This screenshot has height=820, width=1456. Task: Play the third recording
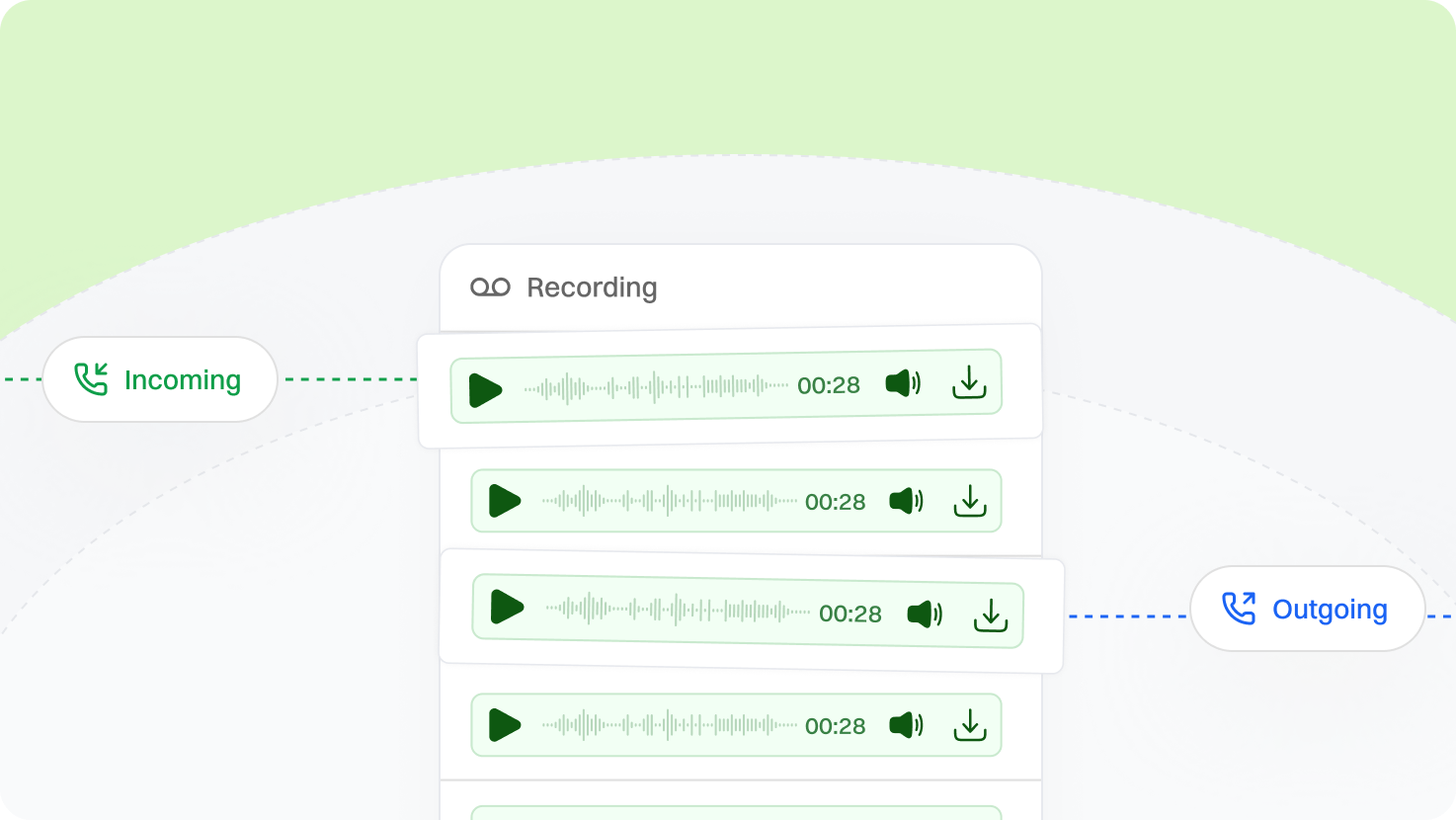(507, 607)
